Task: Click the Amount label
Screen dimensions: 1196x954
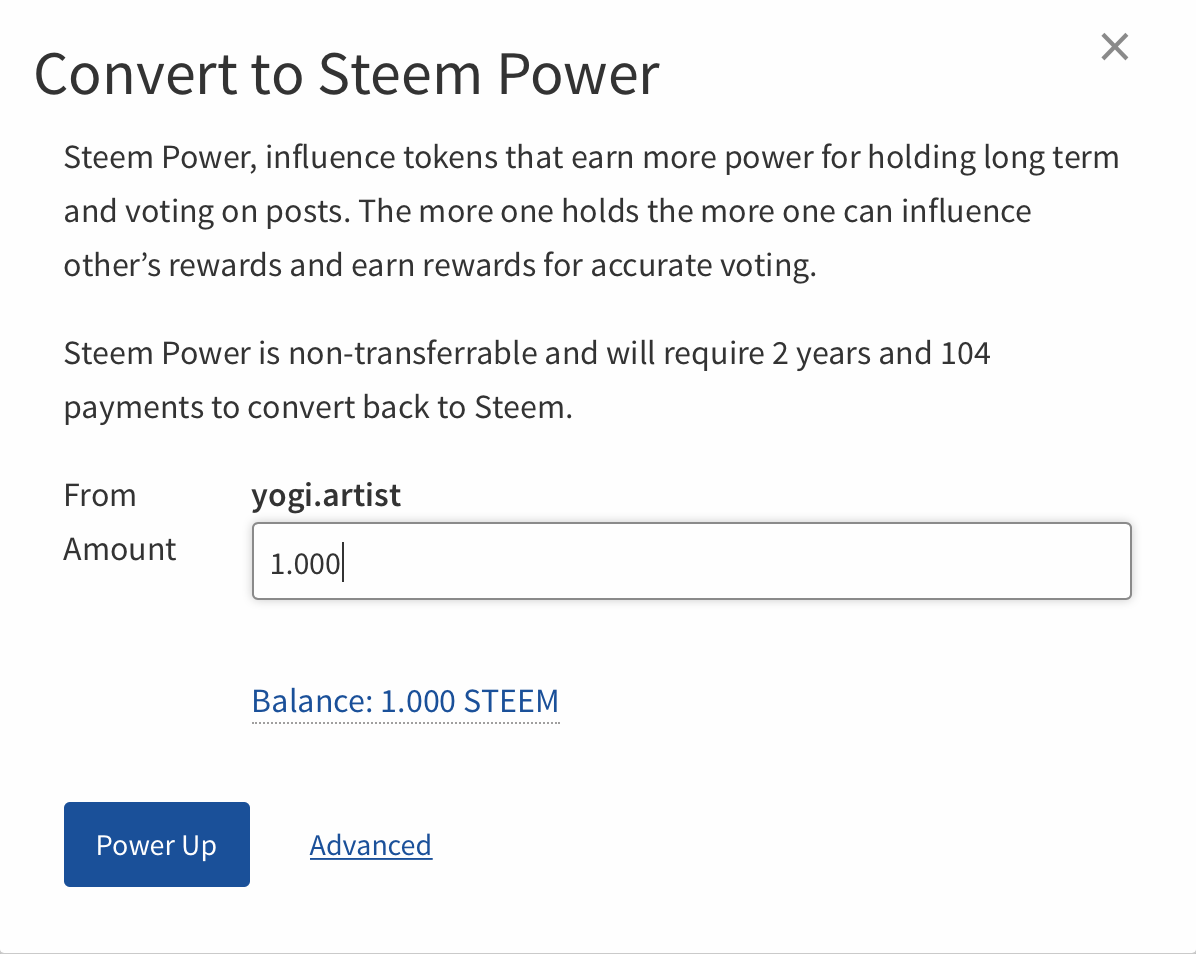Action: pos(119,549)
